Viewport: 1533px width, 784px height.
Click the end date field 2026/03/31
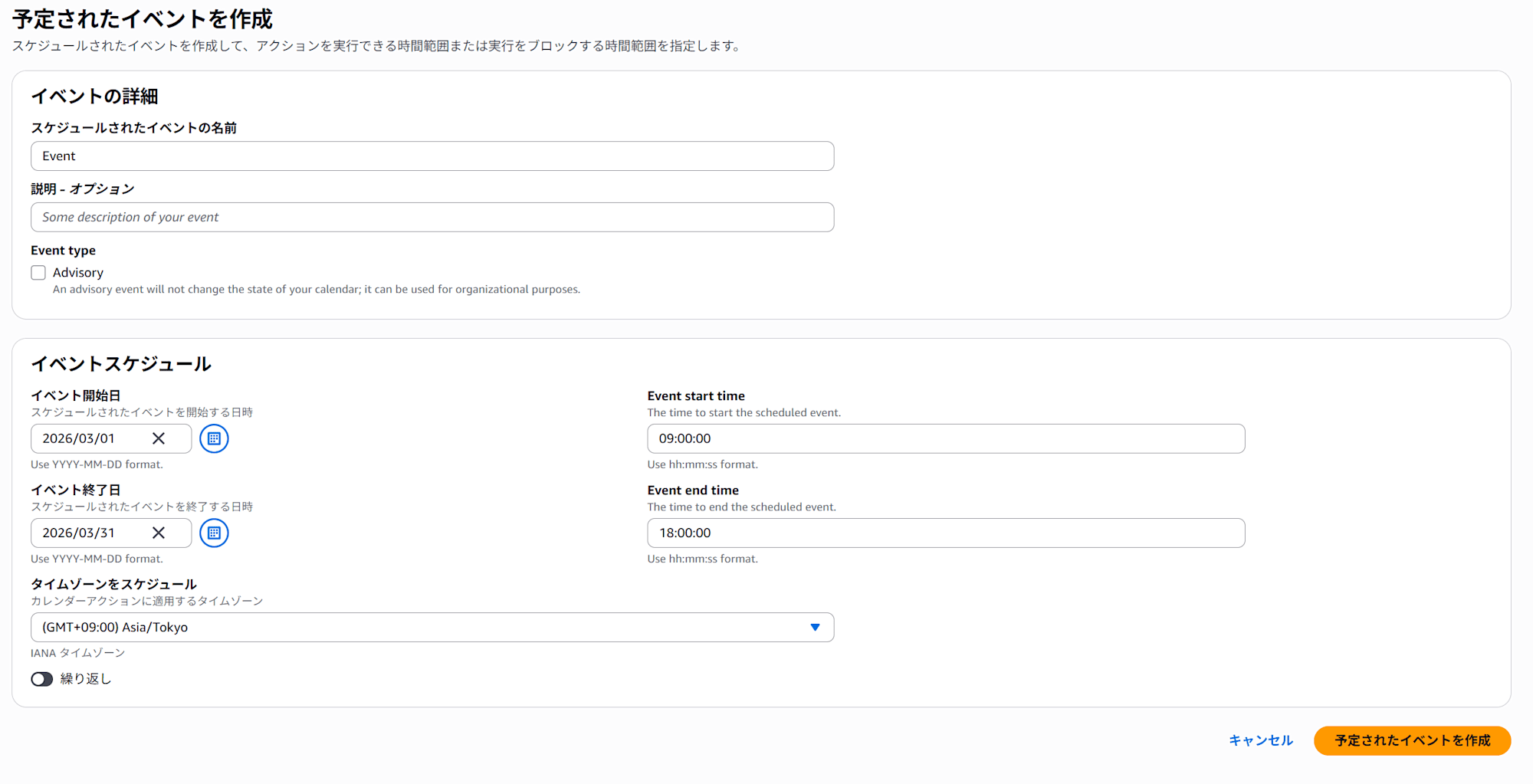pos(88,533)
